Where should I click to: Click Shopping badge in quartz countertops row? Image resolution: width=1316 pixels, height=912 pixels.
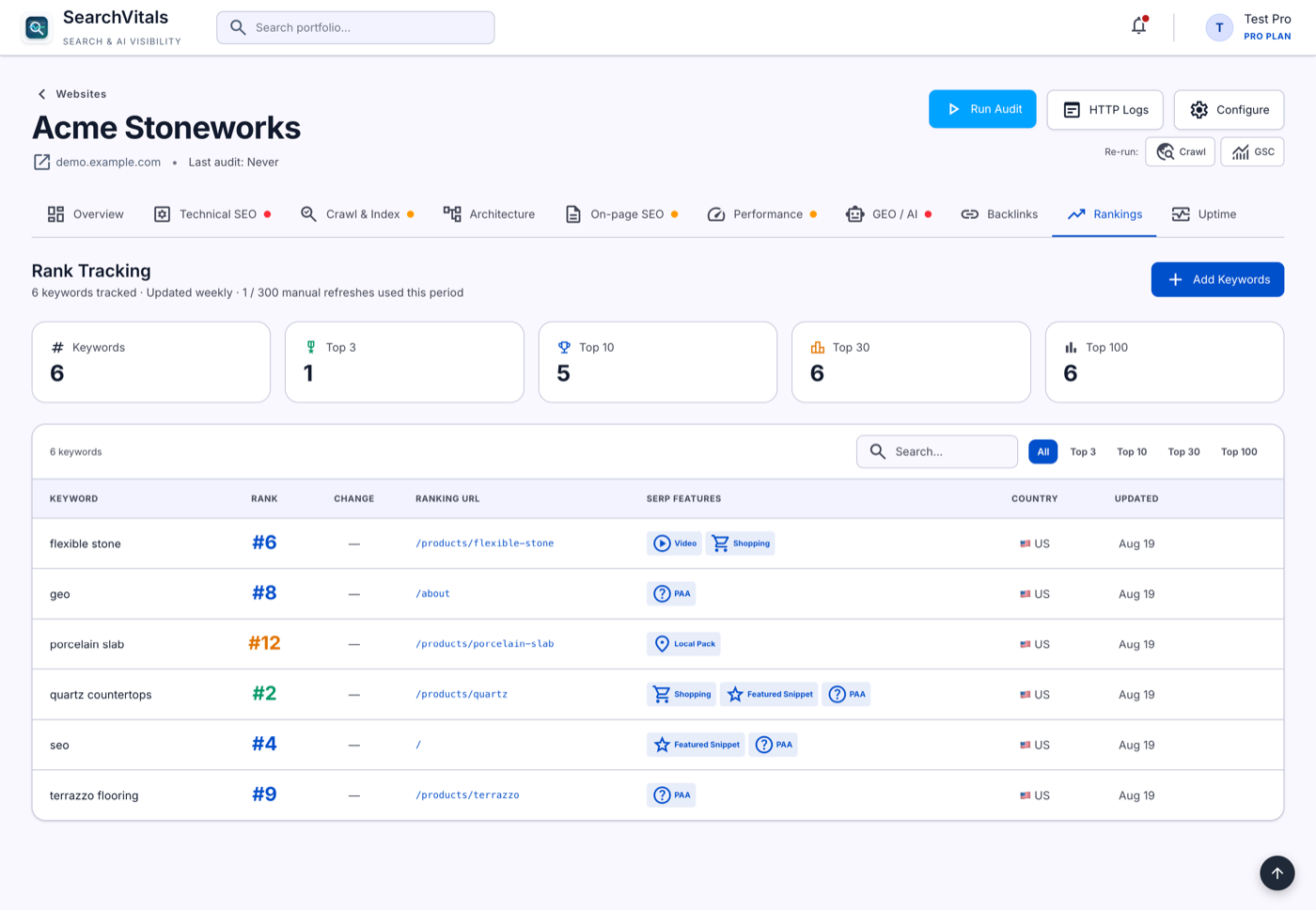[x=681, y=695]
